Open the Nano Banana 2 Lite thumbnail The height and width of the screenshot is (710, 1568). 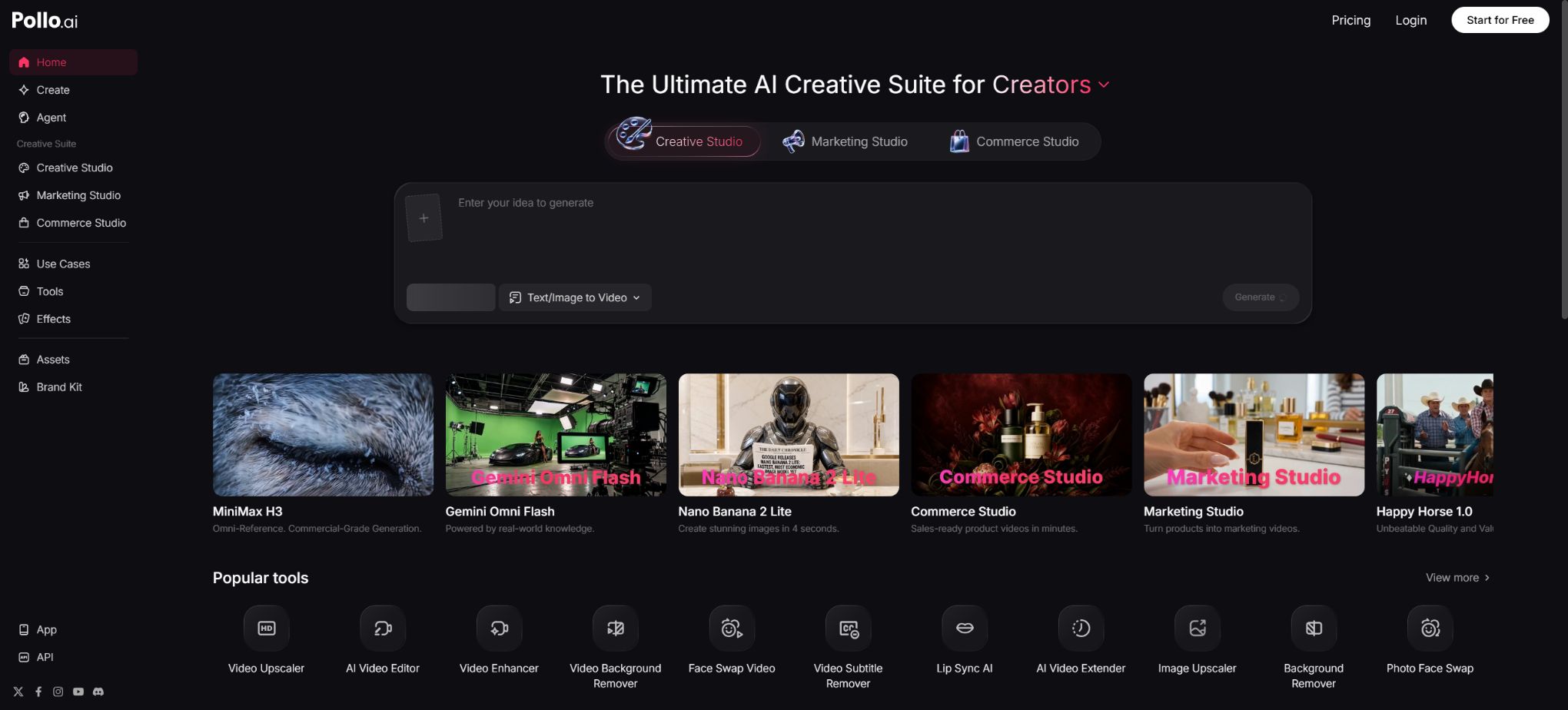(x=789, y=435)
